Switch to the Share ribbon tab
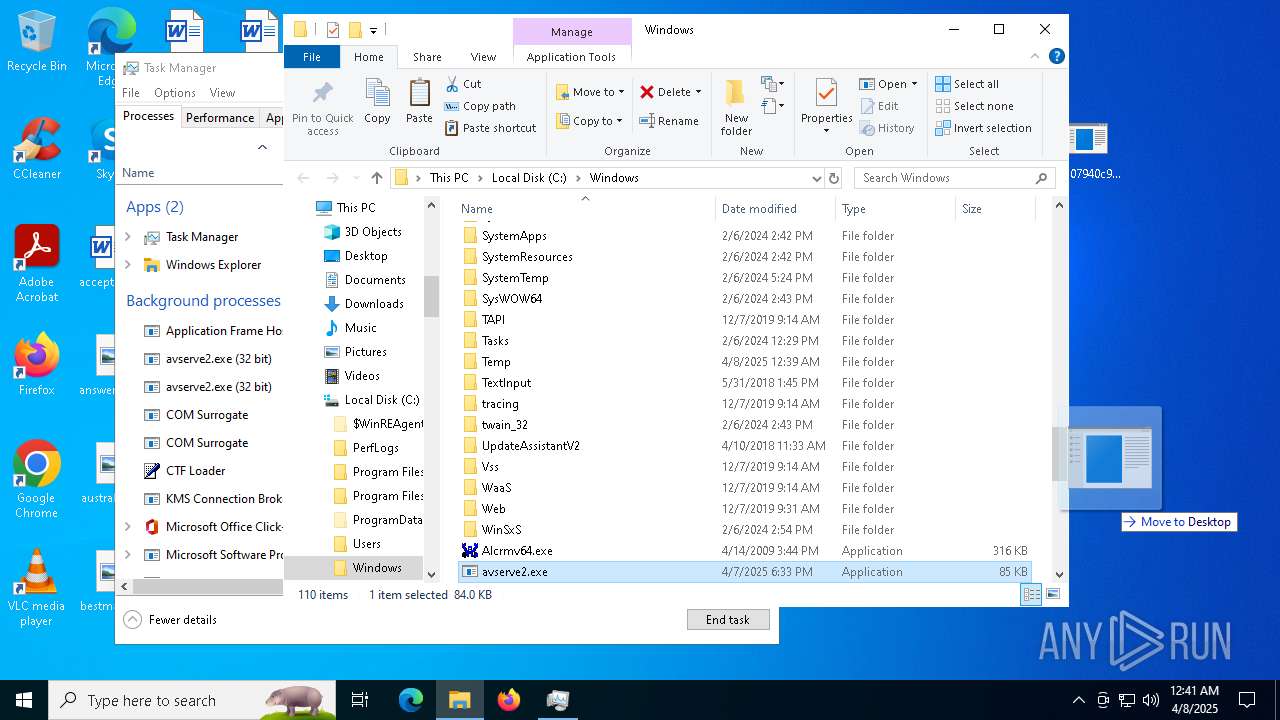Screen dimensions: 1280x720 click(x=427, y=57)
